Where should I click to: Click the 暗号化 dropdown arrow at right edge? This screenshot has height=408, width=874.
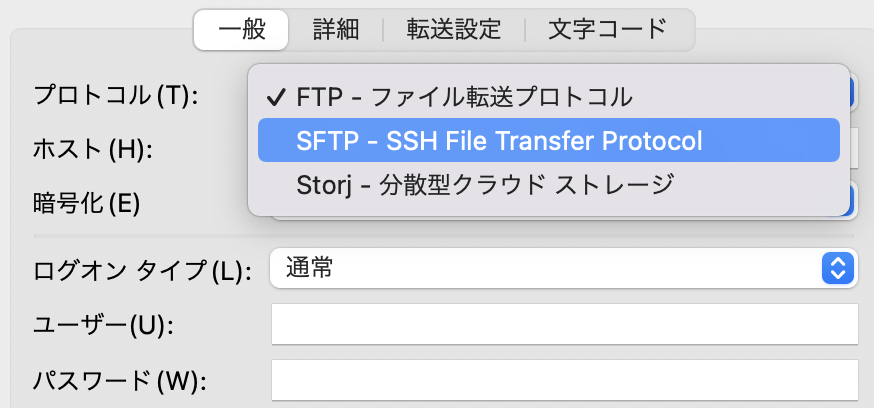click(x=852, y=201)
